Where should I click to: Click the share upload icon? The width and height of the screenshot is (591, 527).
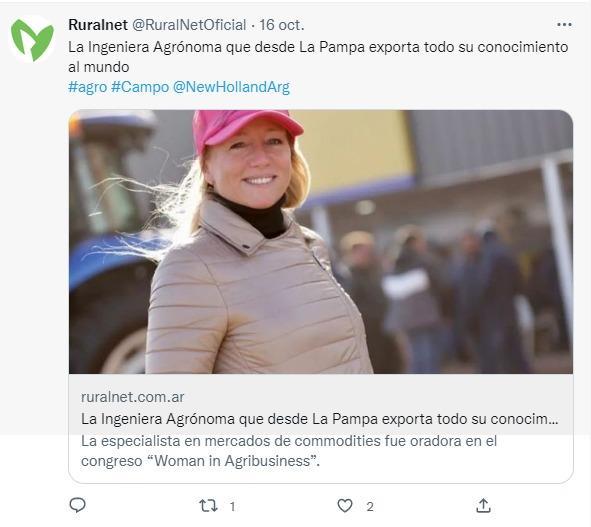pos(483,506)
